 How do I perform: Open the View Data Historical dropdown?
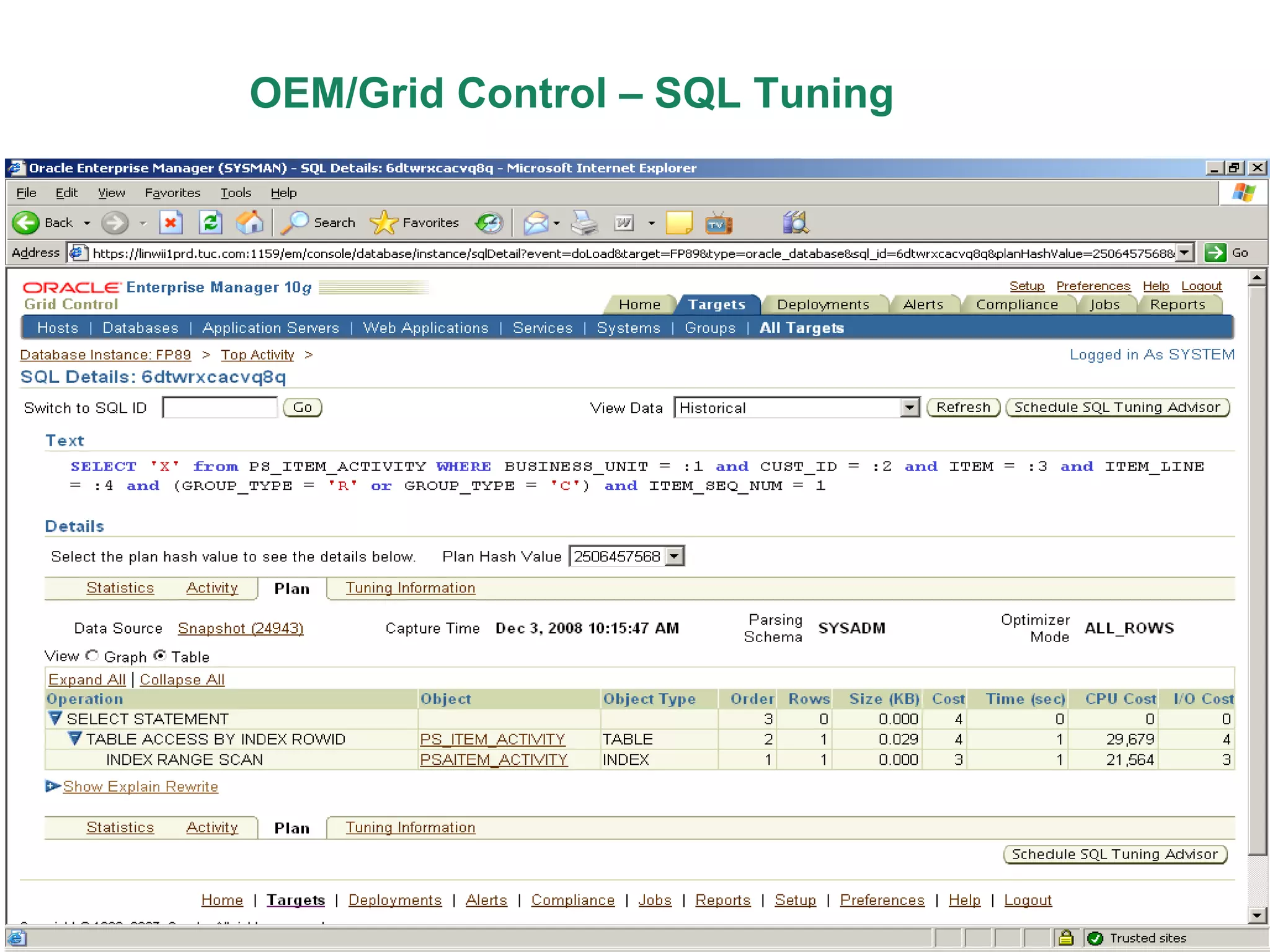pyautogui.click(x=910, y=408)
